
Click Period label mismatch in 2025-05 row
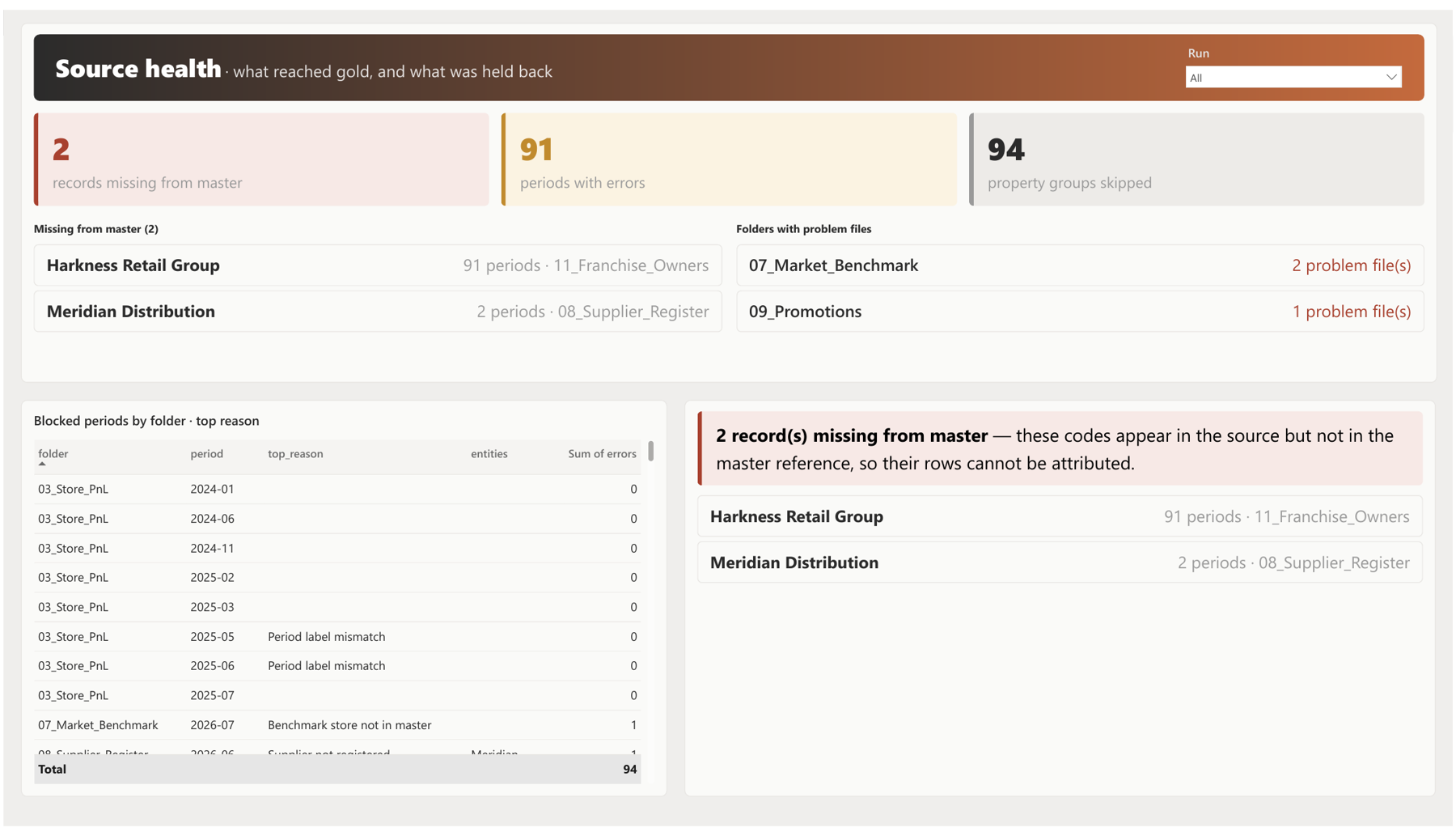327,637
